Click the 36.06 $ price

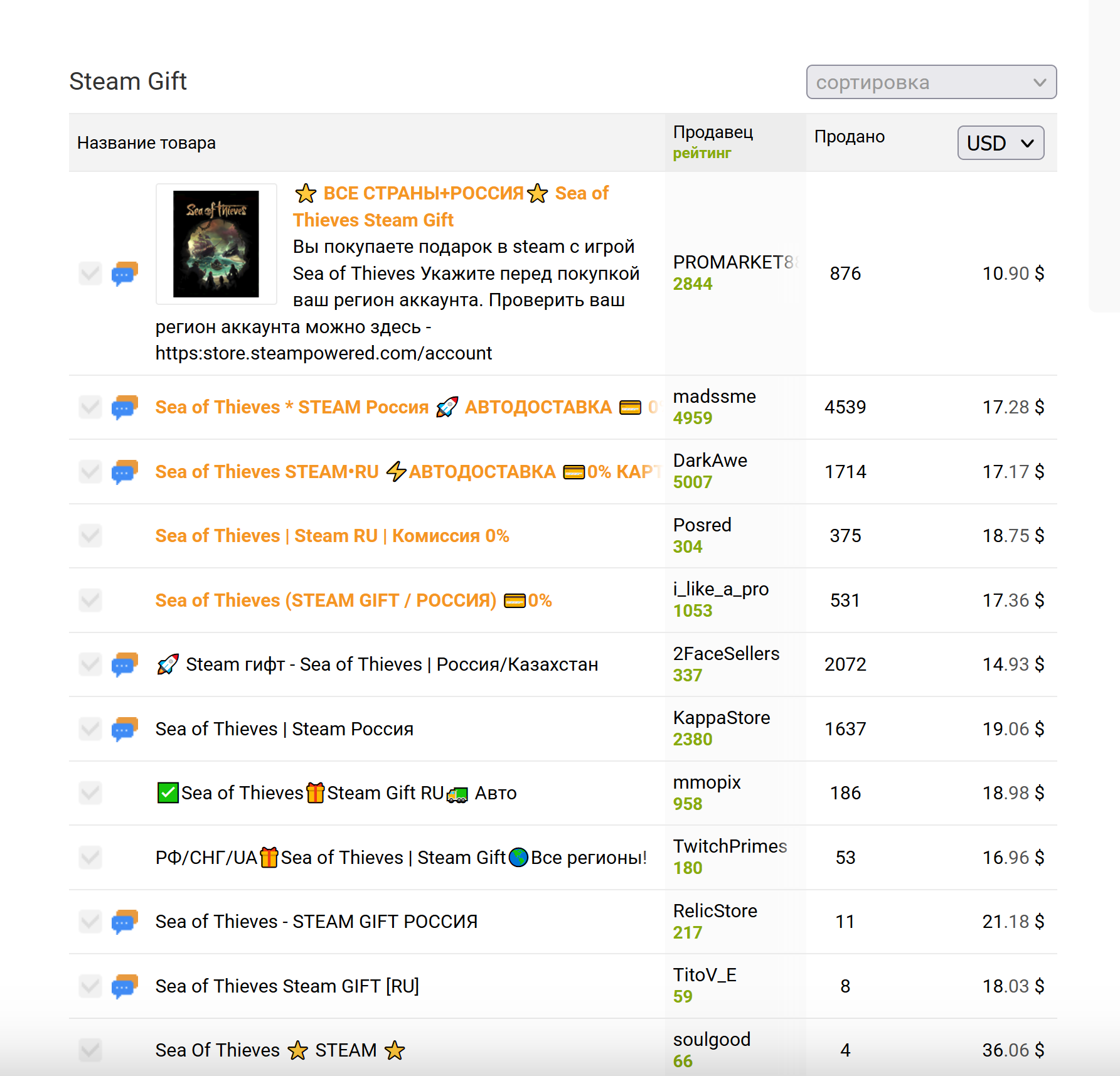coord(1013,1050)
